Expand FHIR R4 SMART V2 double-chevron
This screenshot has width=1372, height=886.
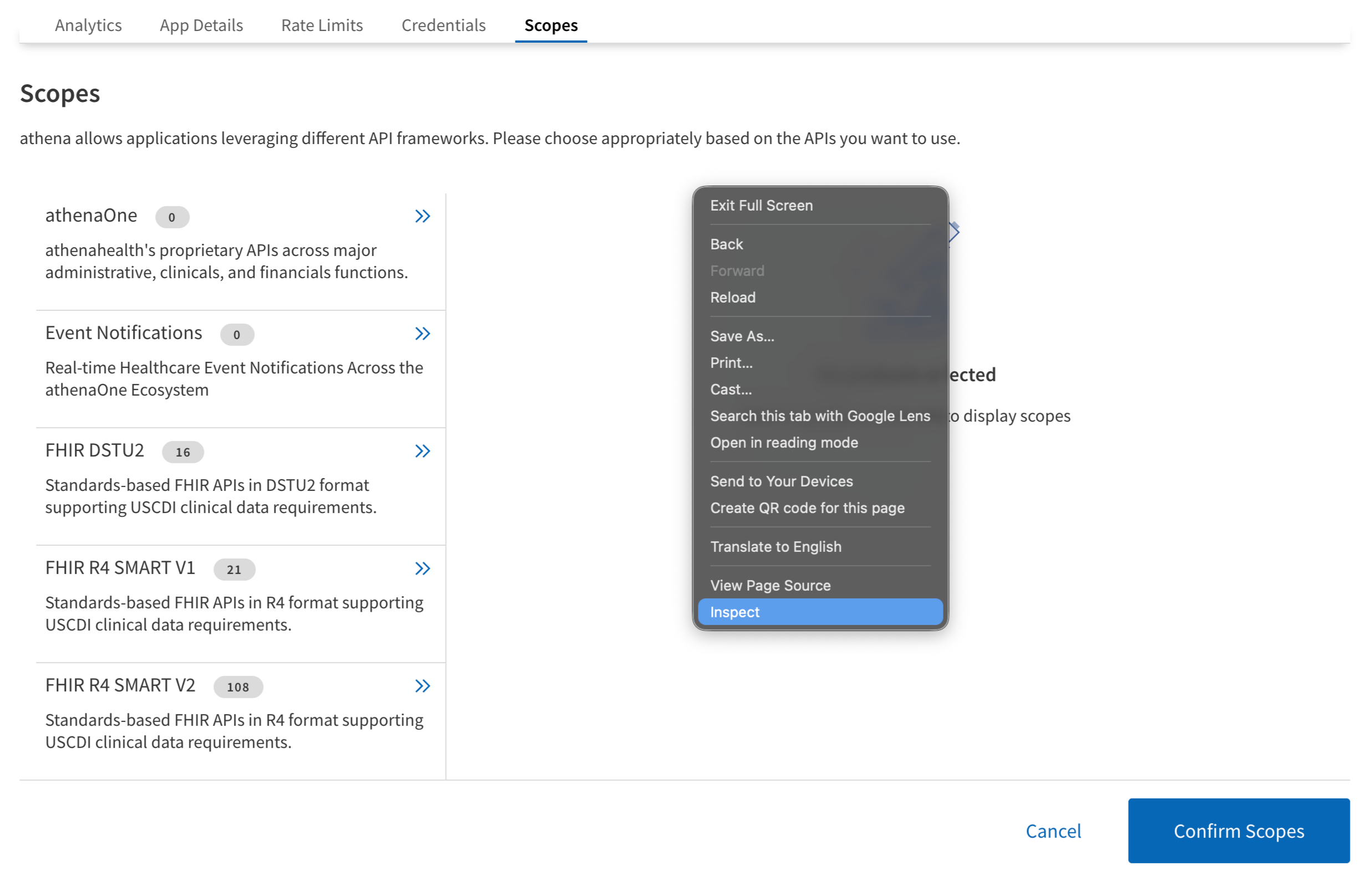(x=422, y=686)
